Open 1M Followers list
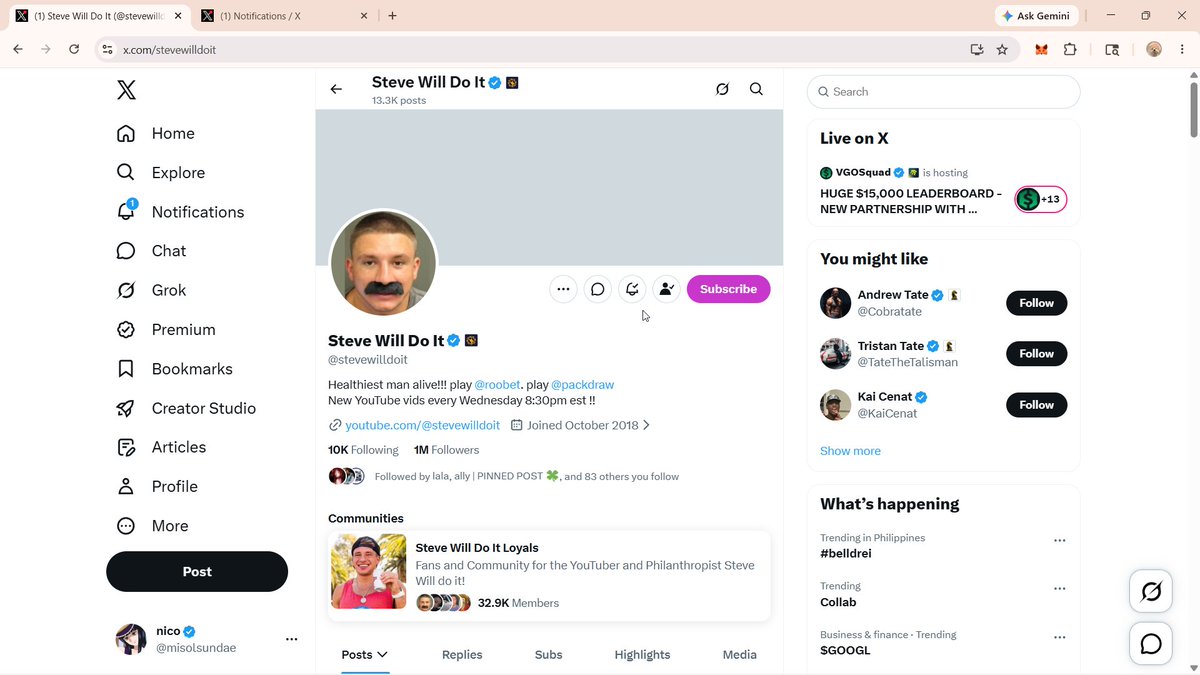Screen dimensions: 1200x675 pyautogui.click(x=446, y=450)
